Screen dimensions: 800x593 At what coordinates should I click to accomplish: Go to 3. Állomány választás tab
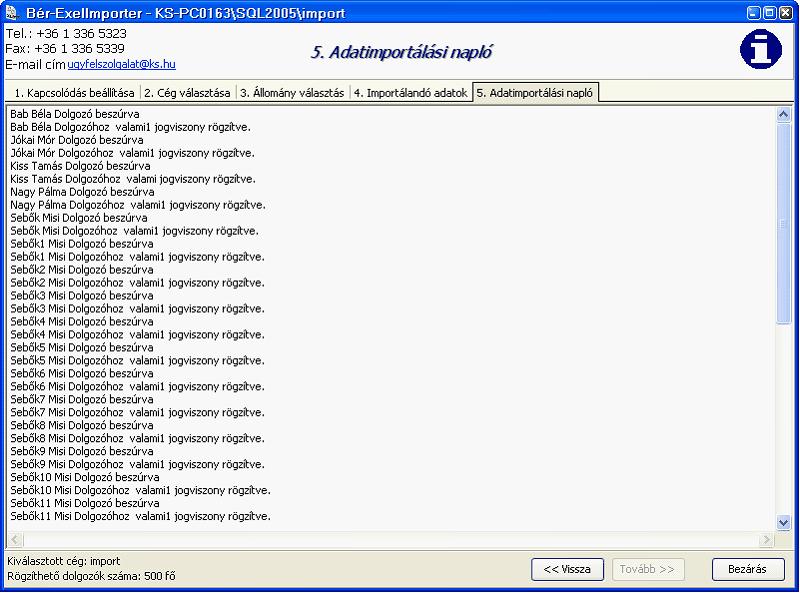coord(292,93)
